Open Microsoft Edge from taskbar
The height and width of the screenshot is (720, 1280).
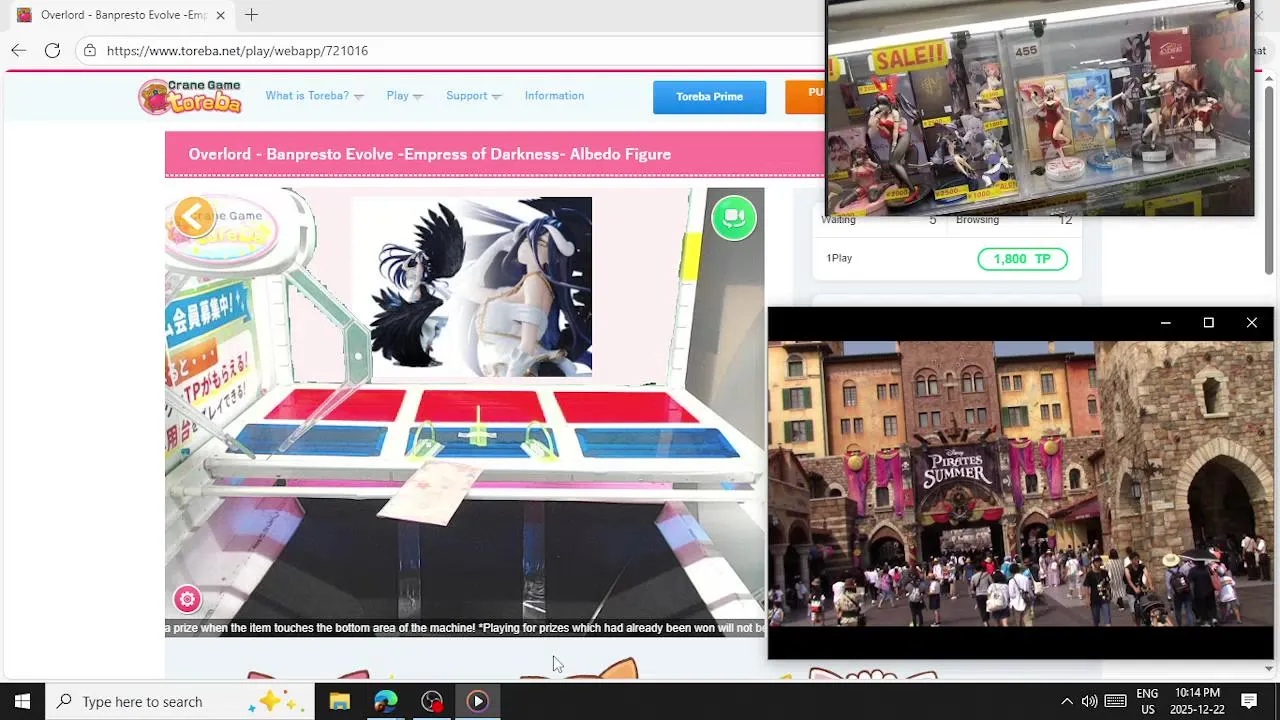(x=386, y=702)
